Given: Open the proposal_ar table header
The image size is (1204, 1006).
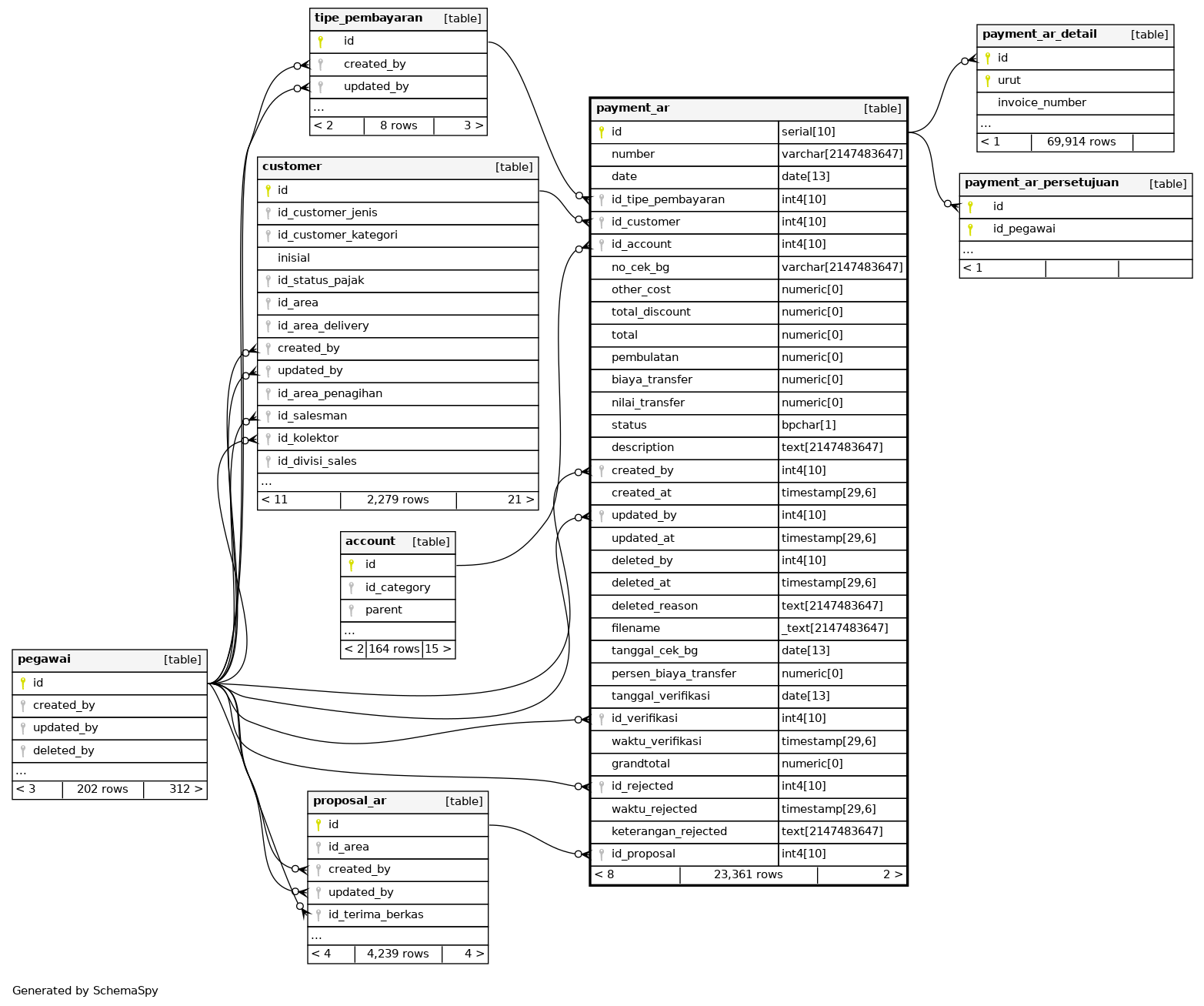Looking at the screenshot, I should 349,801.
